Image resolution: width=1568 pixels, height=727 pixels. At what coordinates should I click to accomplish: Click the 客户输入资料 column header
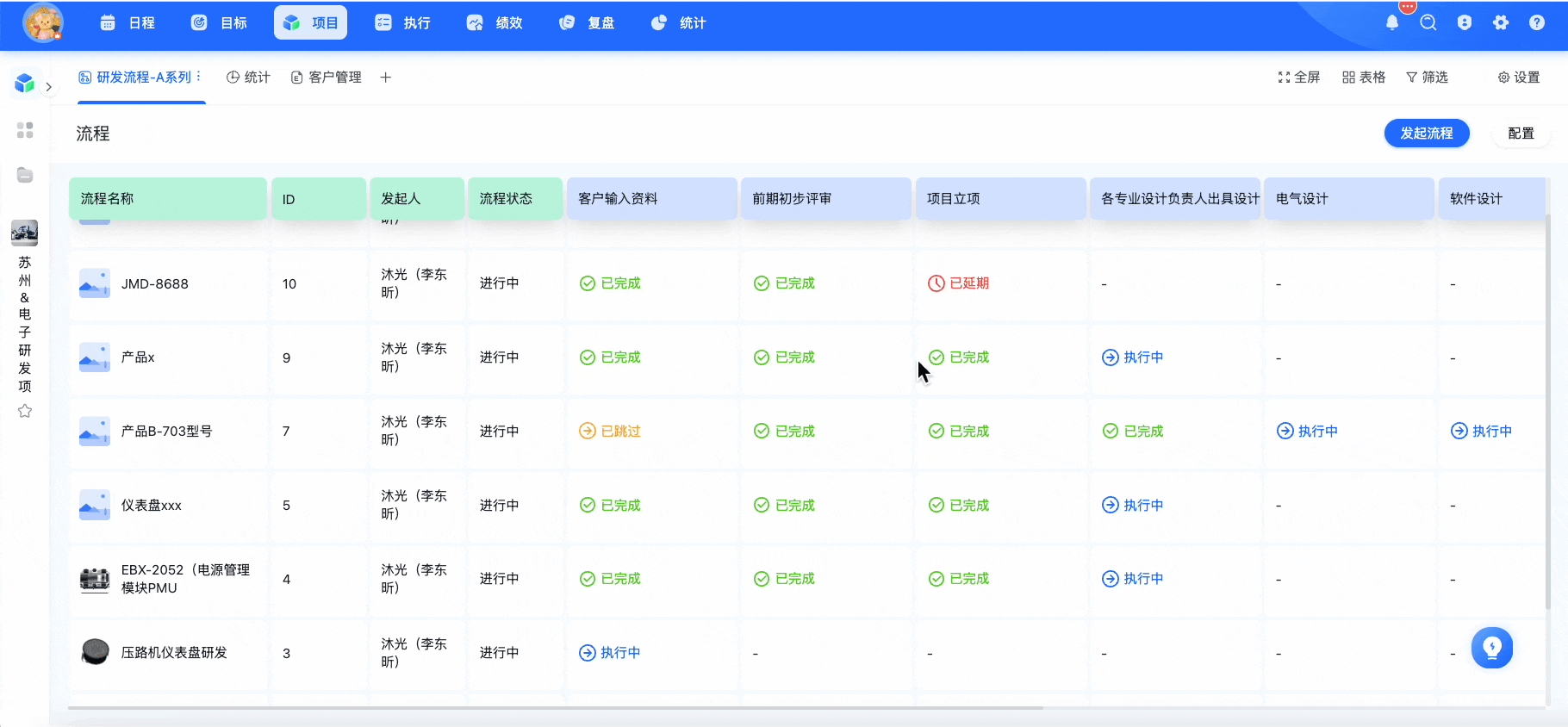click(x=652, y=199)
